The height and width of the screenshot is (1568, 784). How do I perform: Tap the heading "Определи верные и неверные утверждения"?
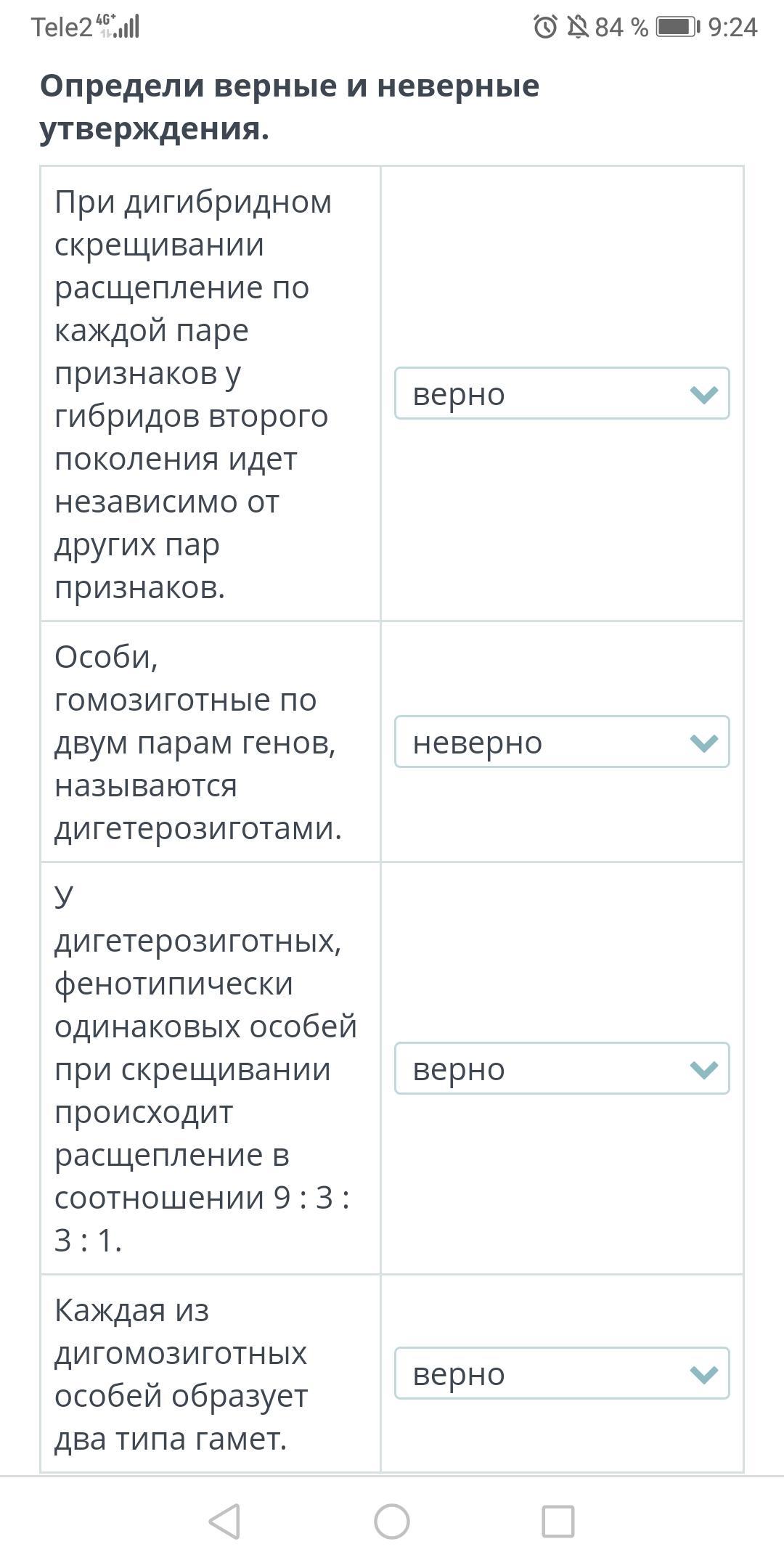(x=289, y=107)
